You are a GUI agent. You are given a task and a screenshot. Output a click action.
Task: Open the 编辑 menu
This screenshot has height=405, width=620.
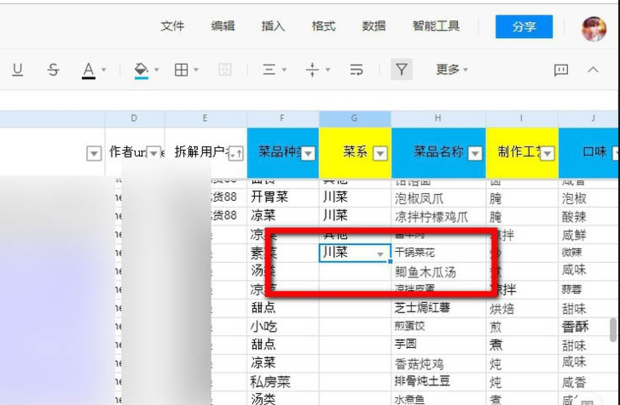pyautogui.click(x=223, y=26)
